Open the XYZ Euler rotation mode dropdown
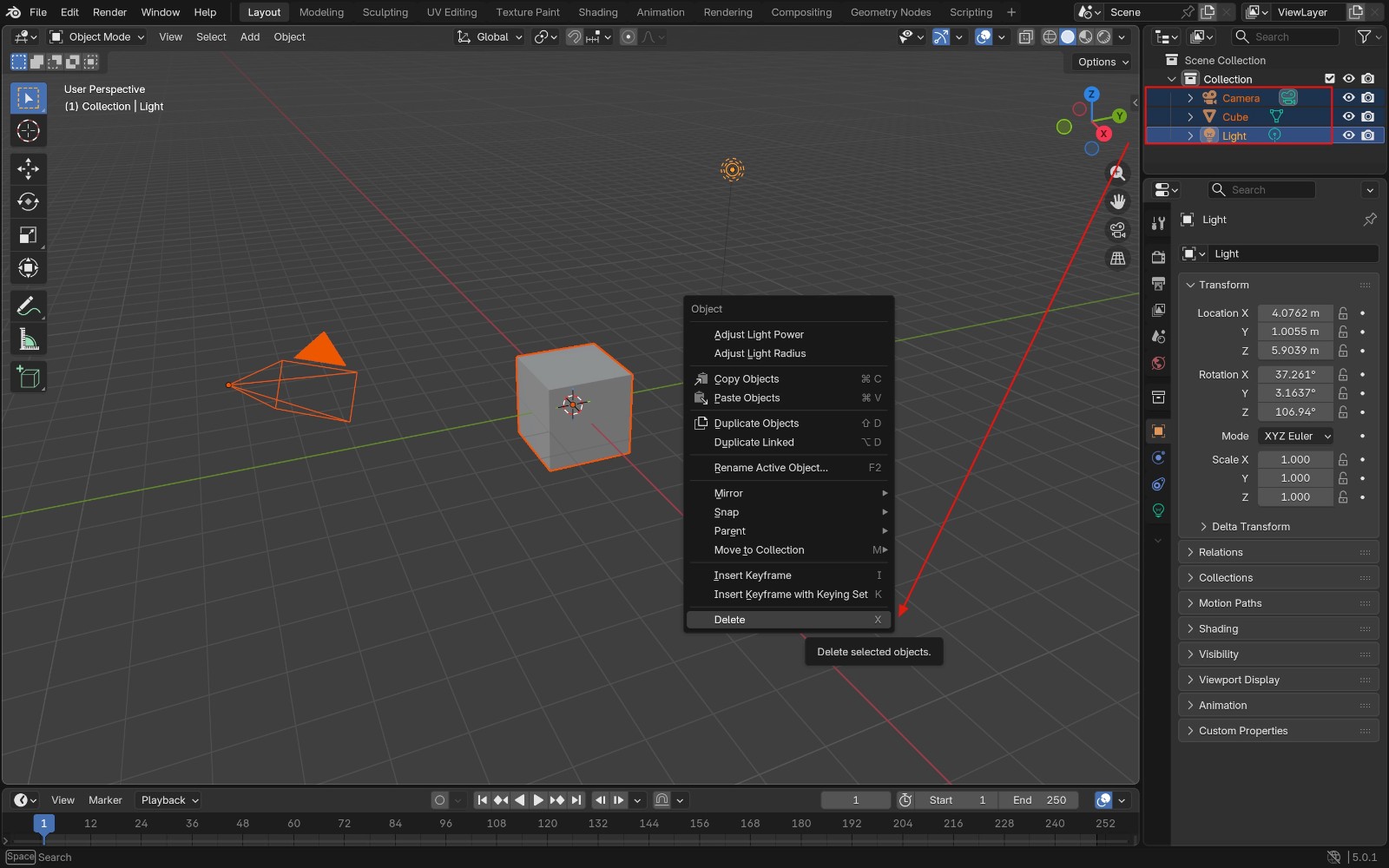This screenshot has width=1389, height=868. (x=1295, y=437)
